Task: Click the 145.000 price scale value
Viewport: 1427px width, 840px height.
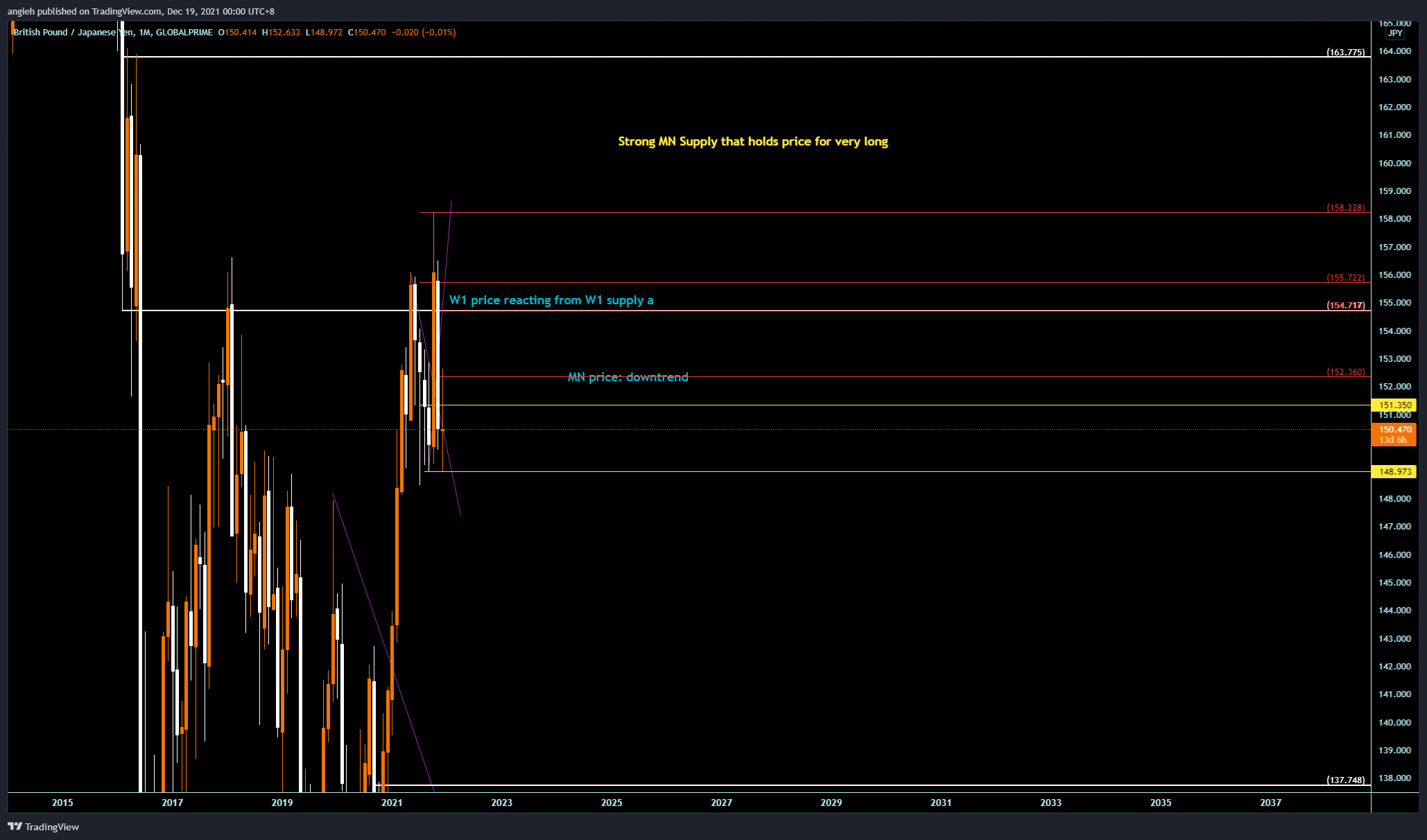Action: pos(1394,582)
